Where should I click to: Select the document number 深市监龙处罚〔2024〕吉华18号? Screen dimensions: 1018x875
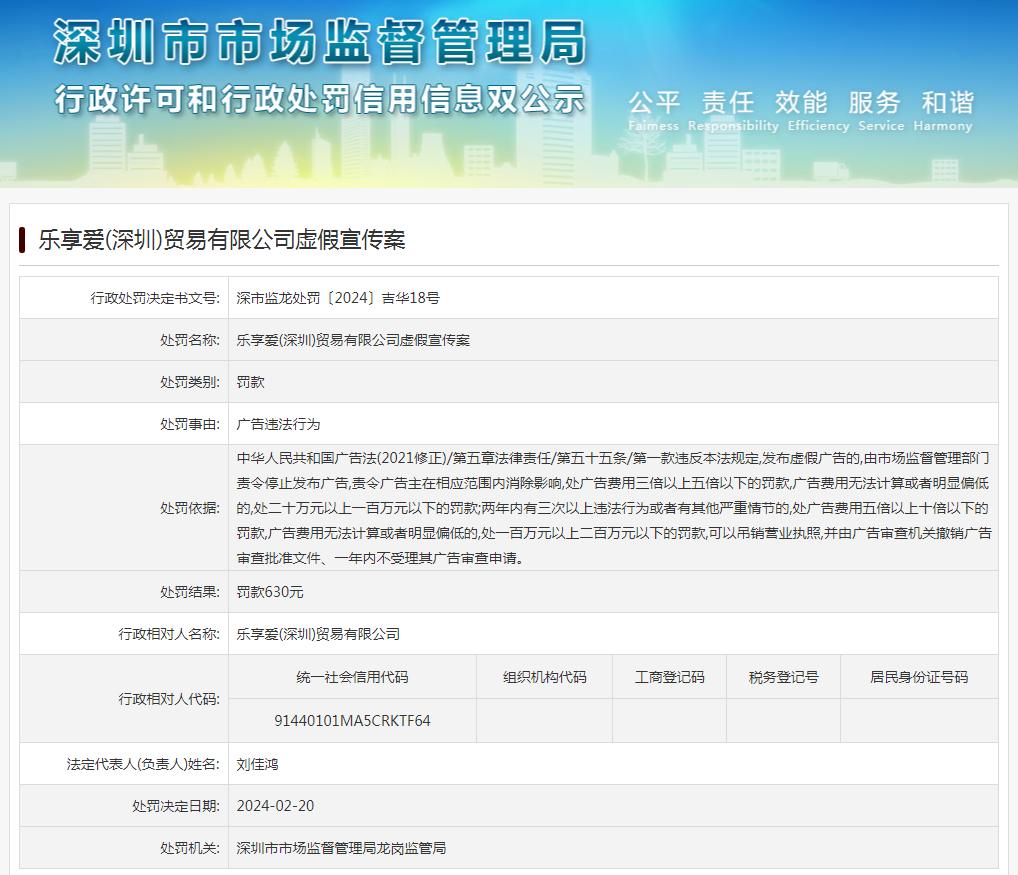[x=338, y=298]
